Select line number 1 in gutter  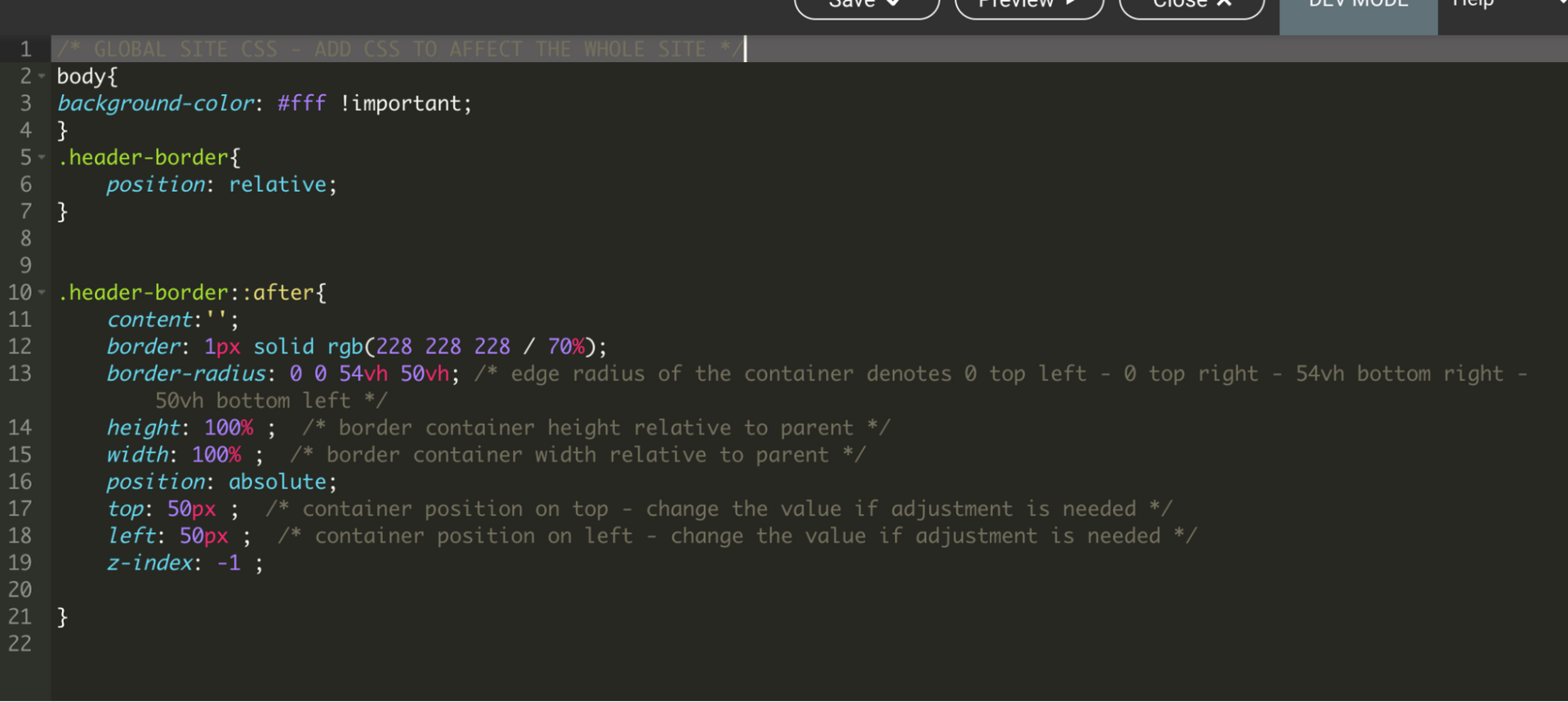point(26,49)
